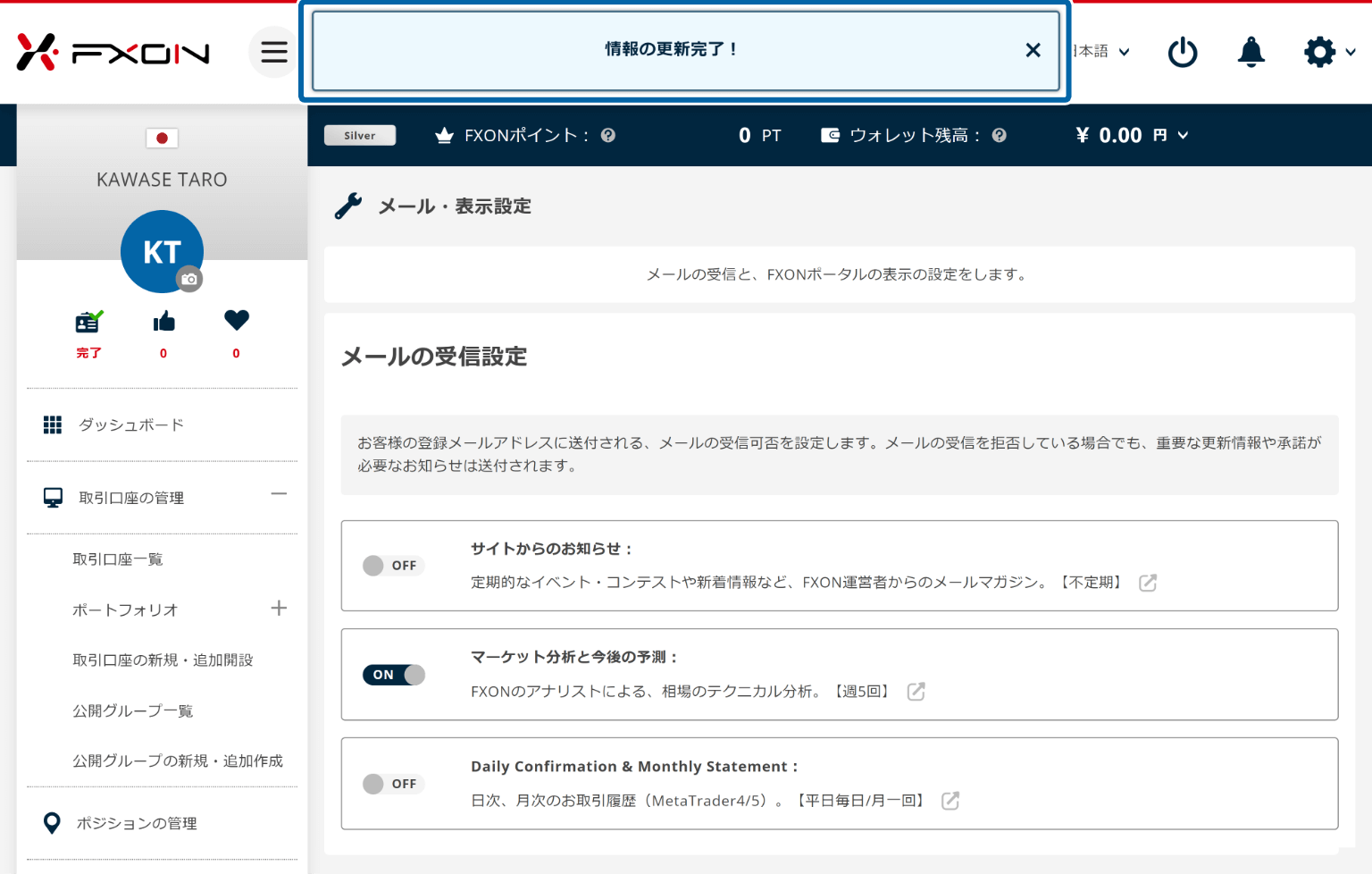Viewport: 1372px width, 874px height.
Task: Click the FXON logo
Action: coord(113,53)
